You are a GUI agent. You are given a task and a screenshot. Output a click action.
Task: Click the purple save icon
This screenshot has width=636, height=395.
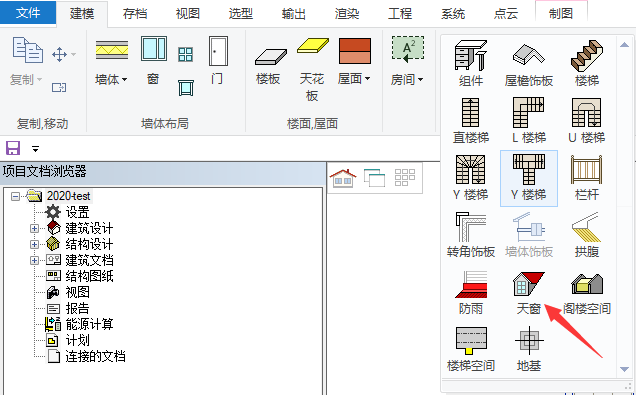(13, 148)
